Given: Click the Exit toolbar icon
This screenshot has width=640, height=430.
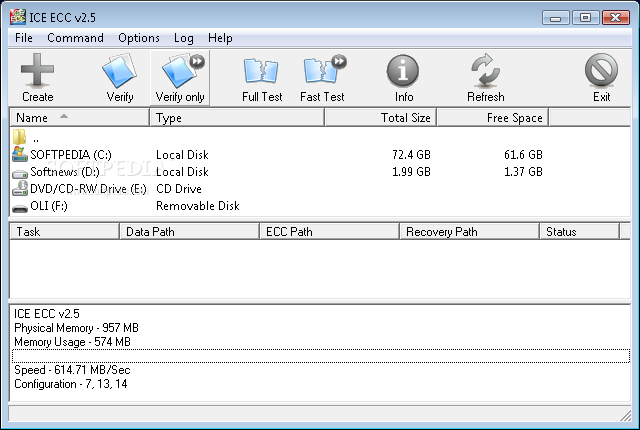Looking at the screenshot, I should coord(601,70).
